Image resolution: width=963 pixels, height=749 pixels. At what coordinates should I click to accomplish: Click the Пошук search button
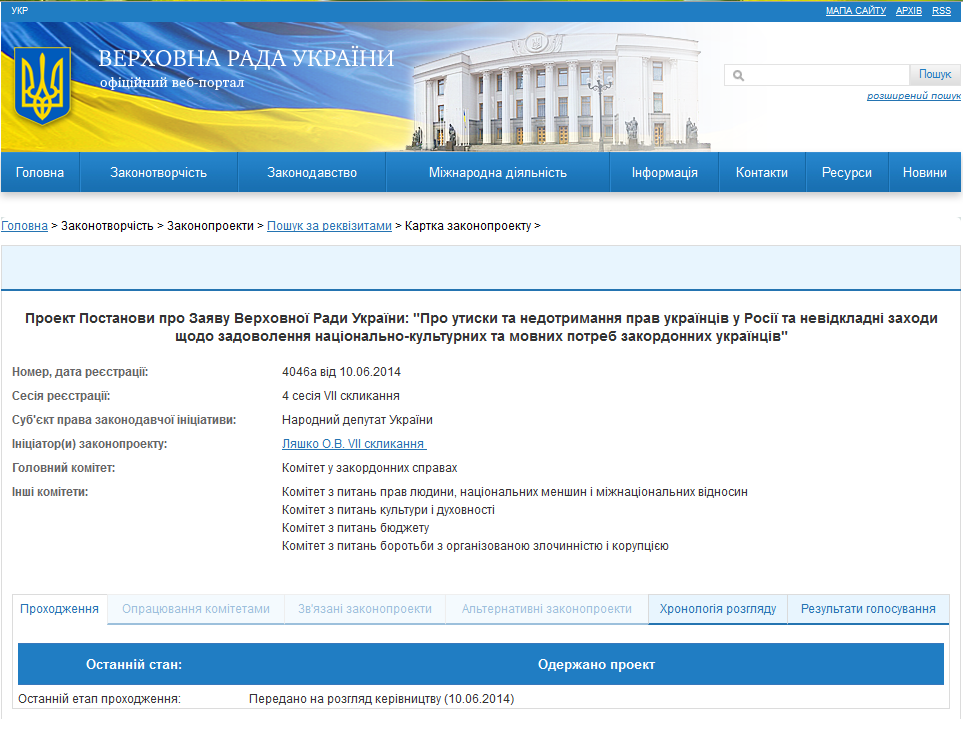coord(935,74)
